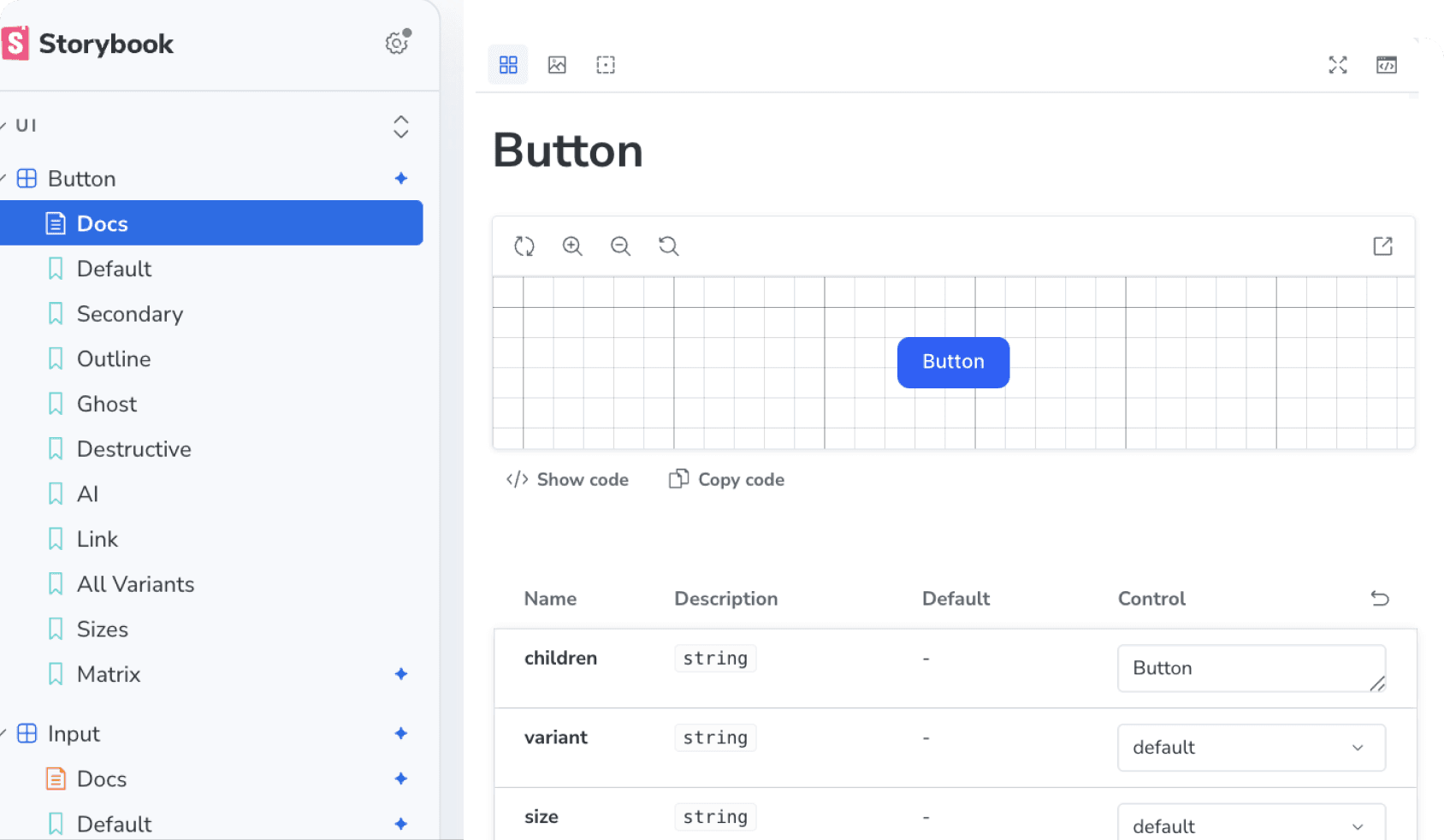Open the All Variants story
Image resolution: width=1444 pixels, height=840 pixels.
point(135,584)
